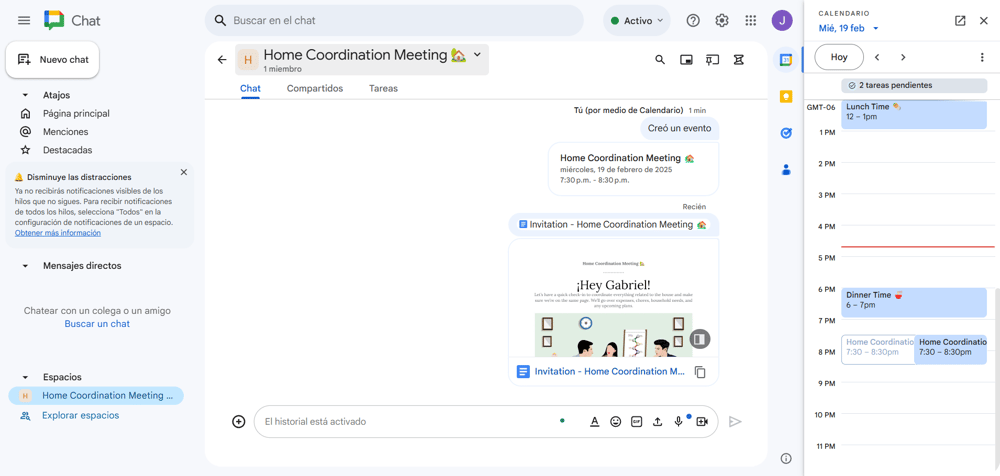This screenshot has width=1000, height=476.
Task: Open the account avatar J
Action: click(782, 20)
